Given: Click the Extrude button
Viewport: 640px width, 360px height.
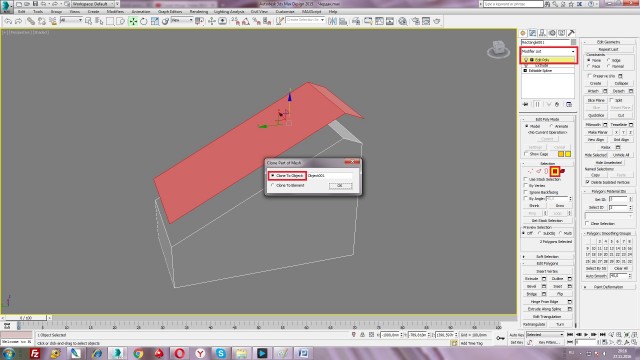Looking at the screenshot, I should (x=531, y=279).
